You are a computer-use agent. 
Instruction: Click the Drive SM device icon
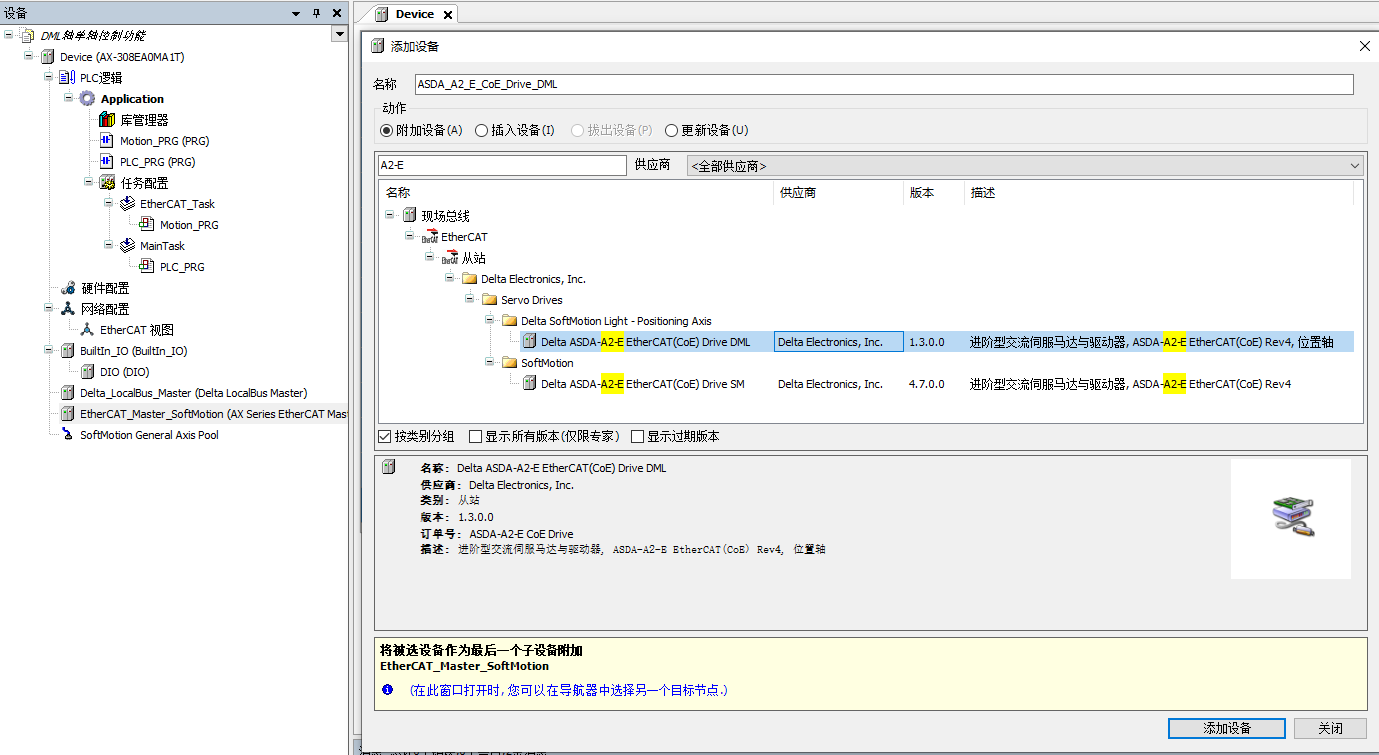tap(529, 384)
